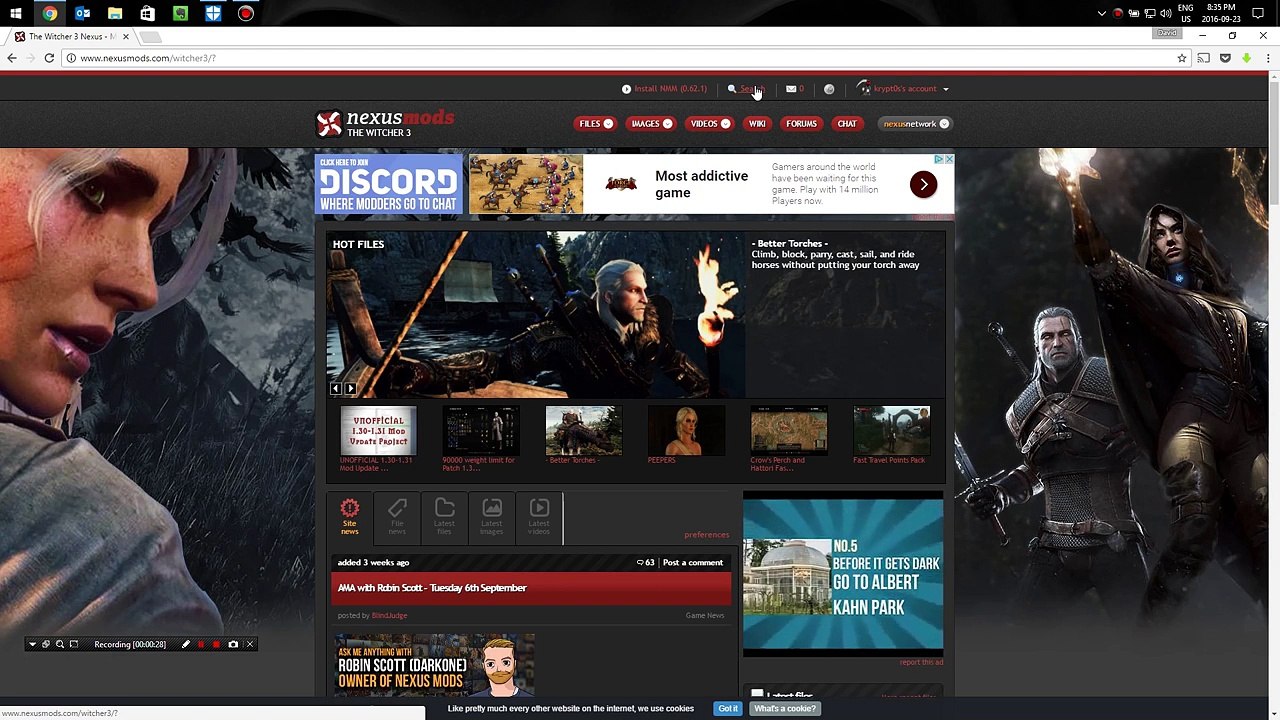
Task: Bookmark this page with the star icon
Action: tap(1182, 58)
